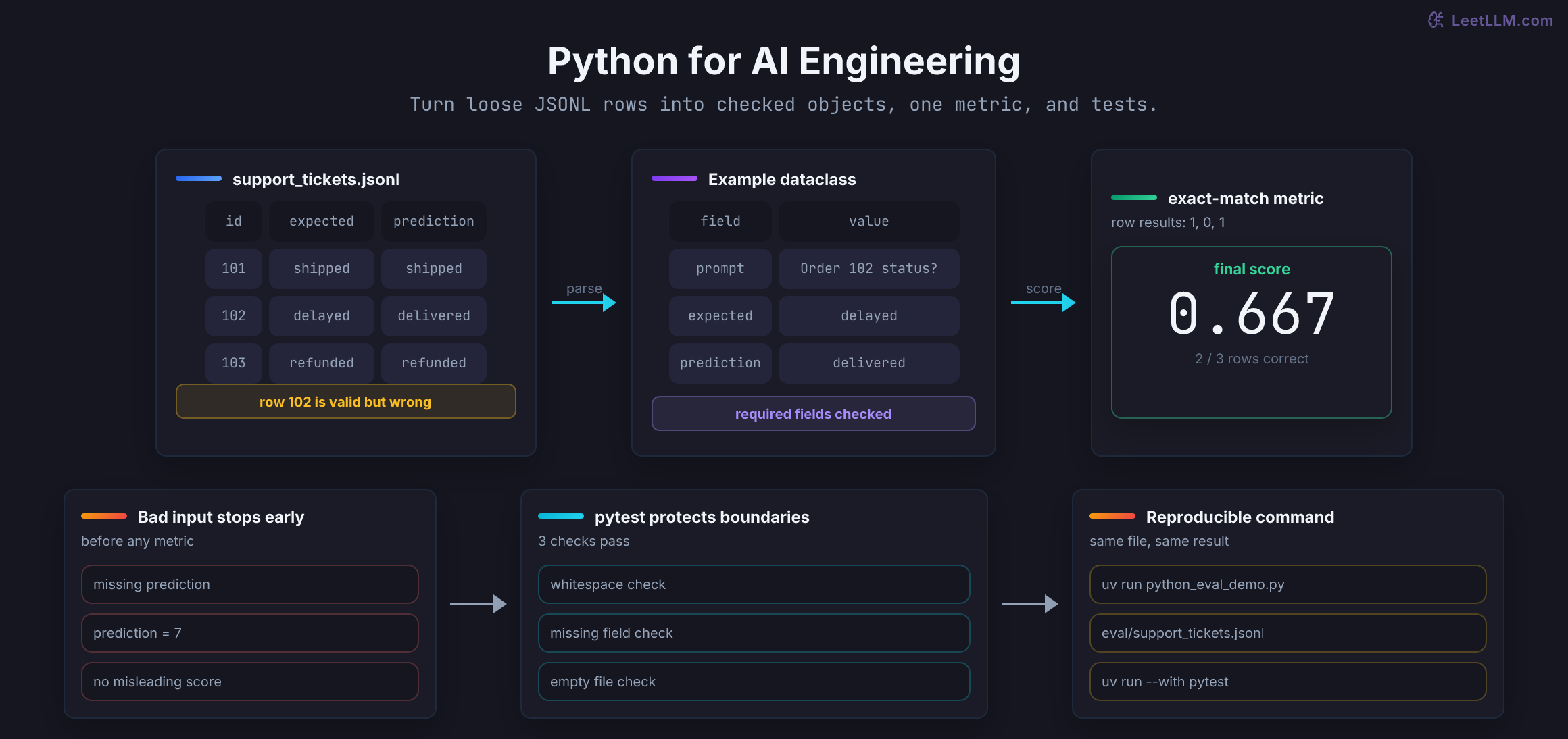The height and width of the screenshot is (739, 1568).
Task: Select the 'Bad input stops early' heading
Action: [221, 517]
